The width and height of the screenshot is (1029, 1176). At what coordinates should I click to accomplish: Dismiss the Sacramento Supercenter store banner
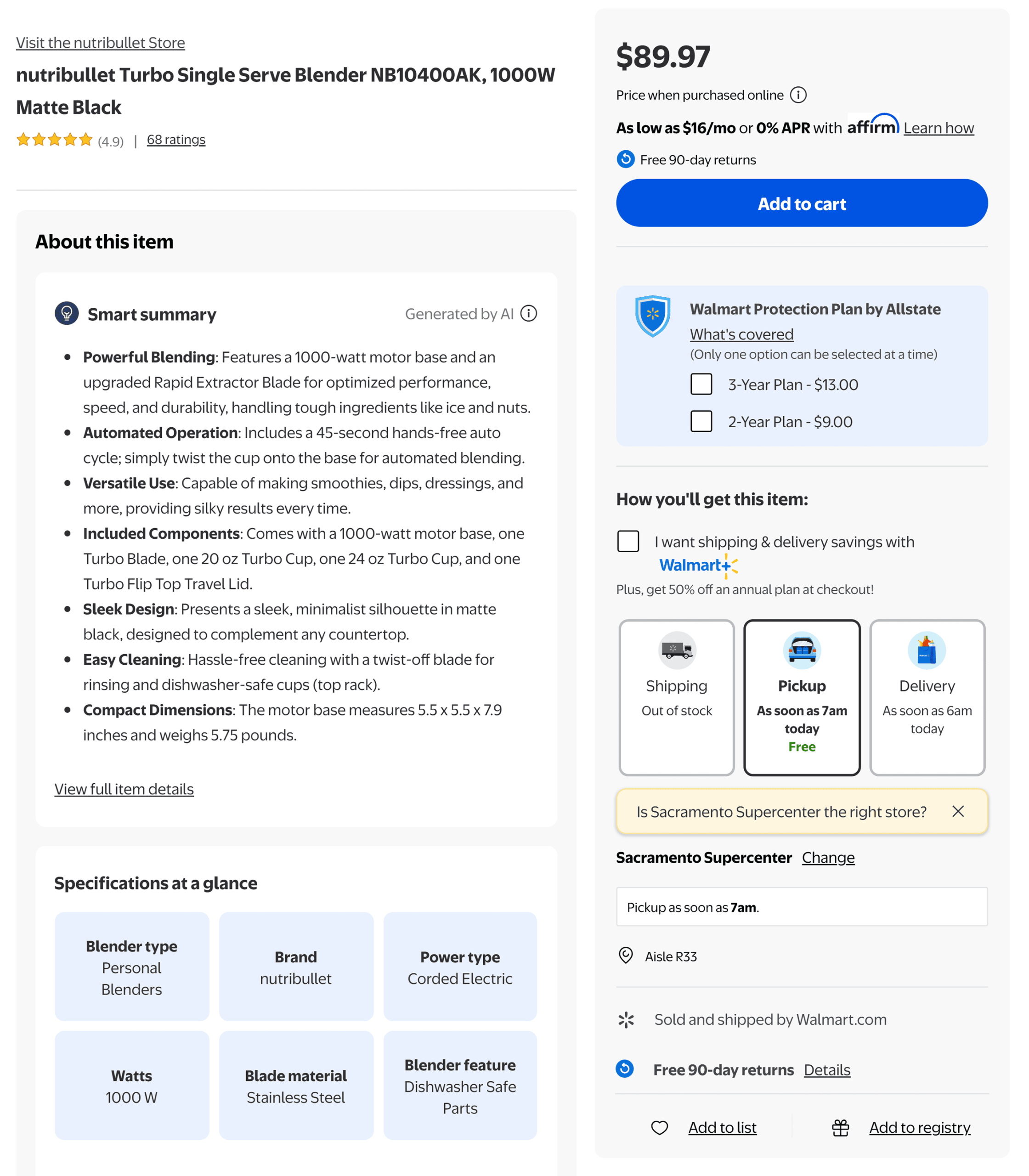coord(958,811)
